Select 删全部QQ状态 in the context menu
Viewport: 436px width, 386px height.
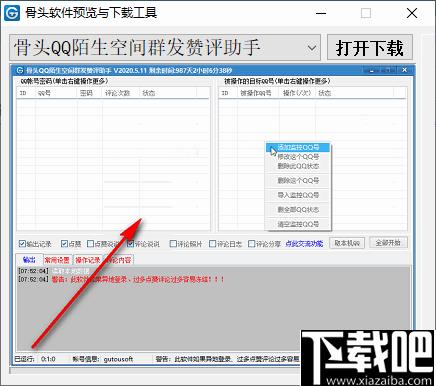point(298,210)
